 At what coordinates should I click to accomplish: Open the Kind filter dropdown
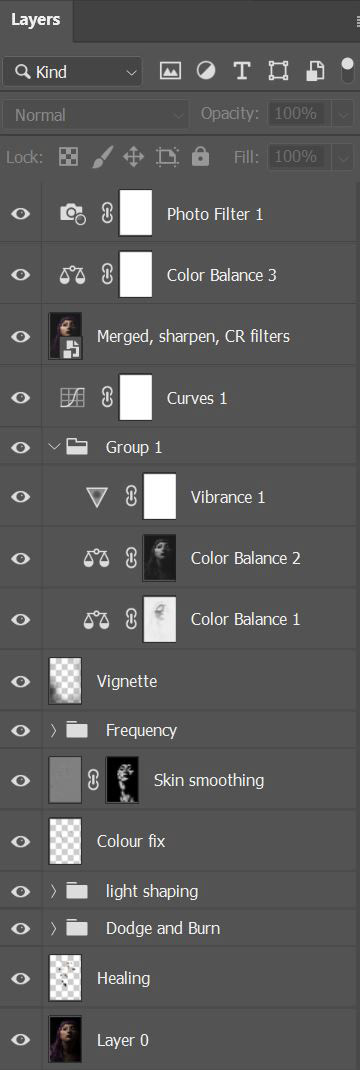[72, 71]
